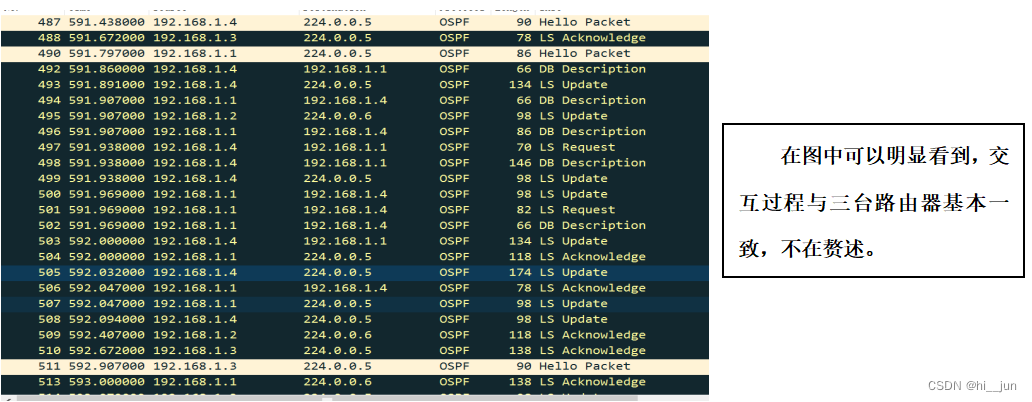Select packet 493 LS Update row
This screenshot has width=1032, height=402.
pyautogui.click(x=355, y=85)
